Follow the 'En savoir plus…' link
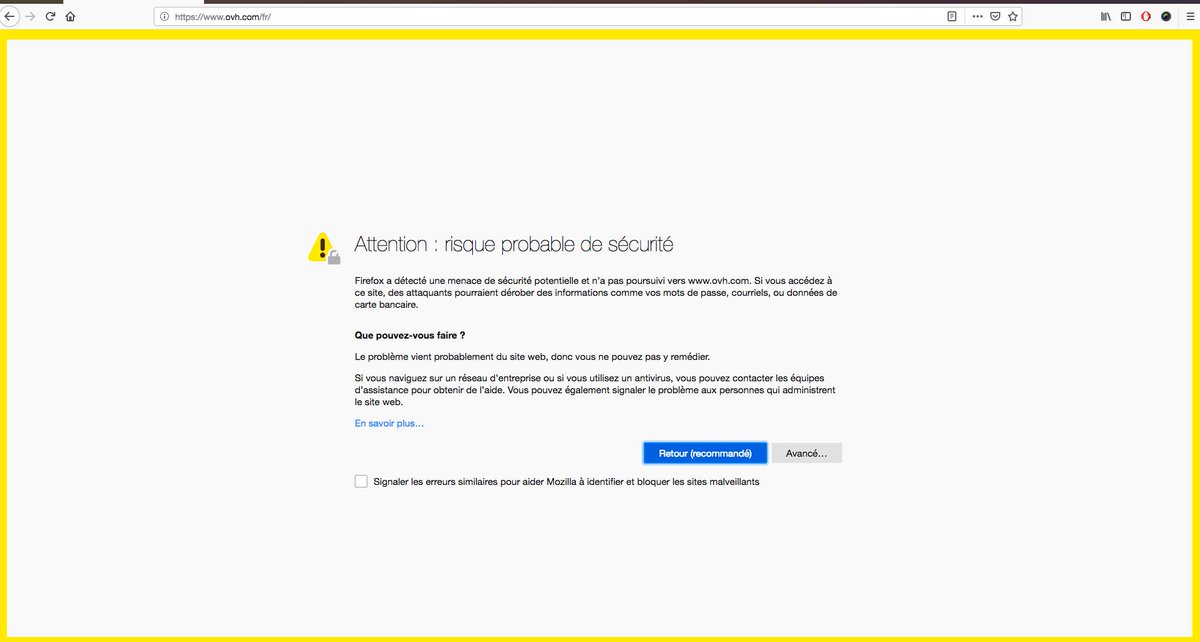 389,423
